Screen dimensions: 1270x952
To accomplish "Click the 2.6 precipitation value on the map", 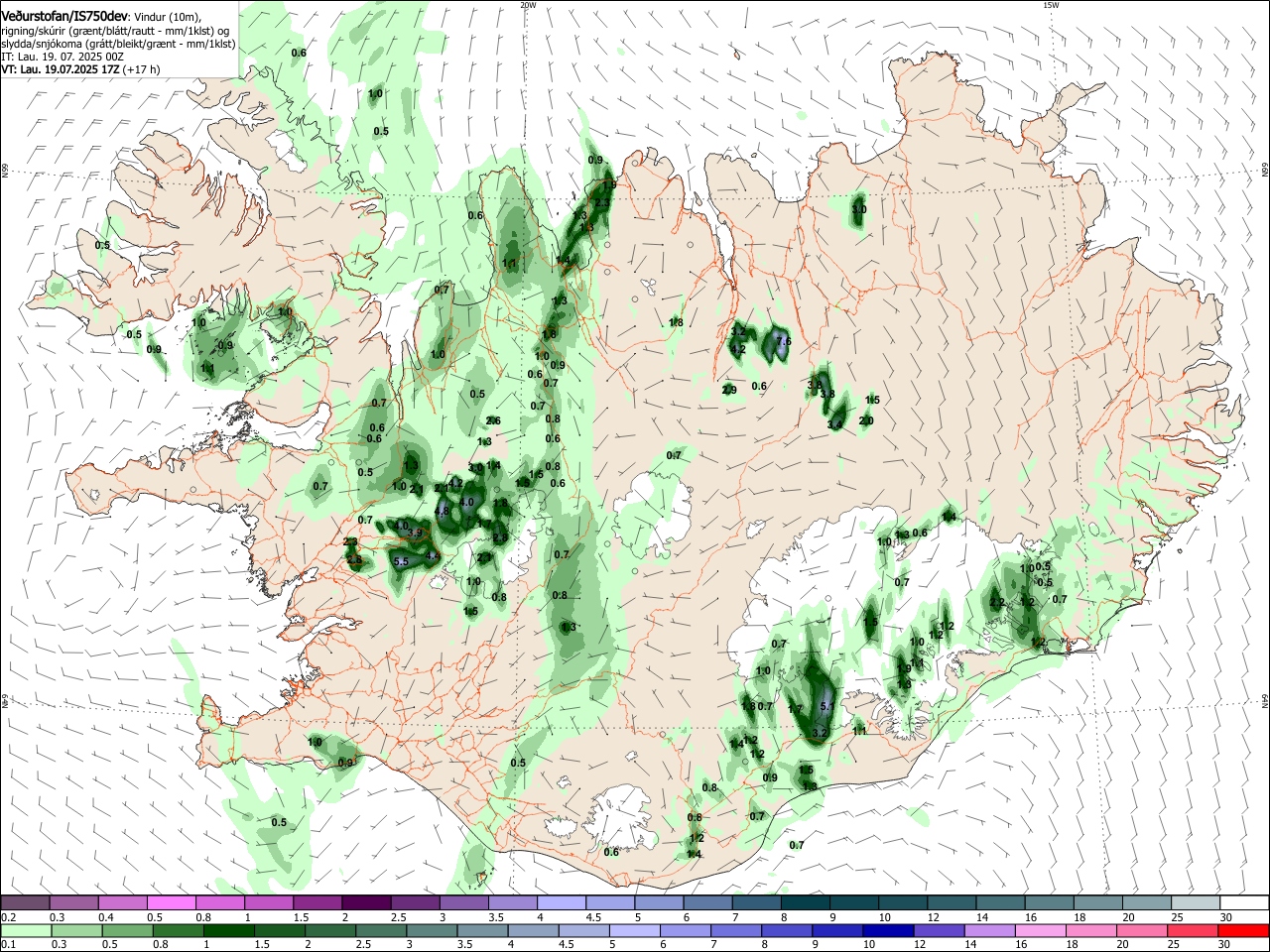I will [493, 420].
